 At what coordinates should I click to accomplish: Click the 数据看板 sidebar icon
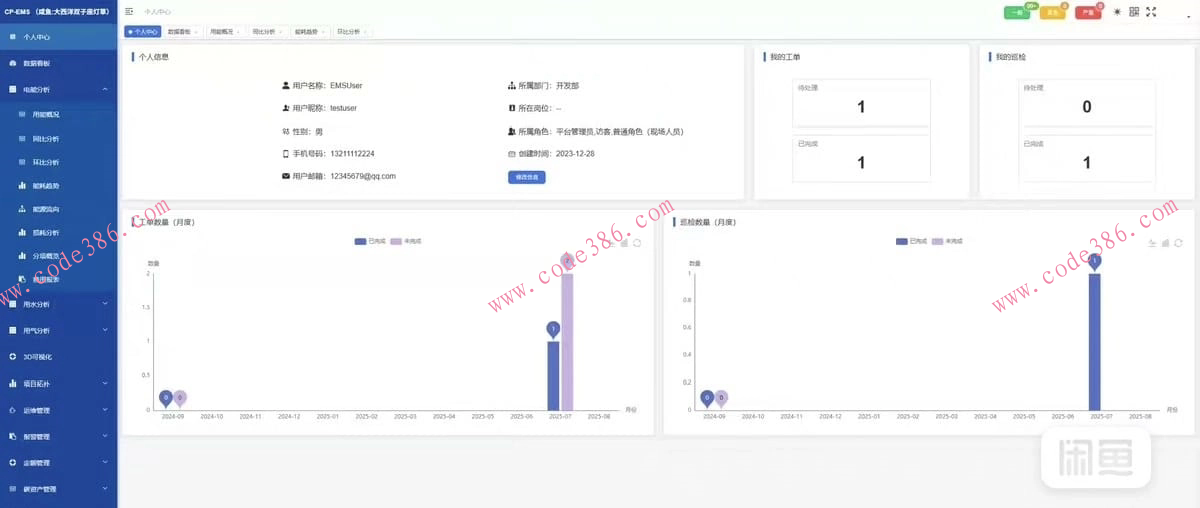click(x=13, y=63)
